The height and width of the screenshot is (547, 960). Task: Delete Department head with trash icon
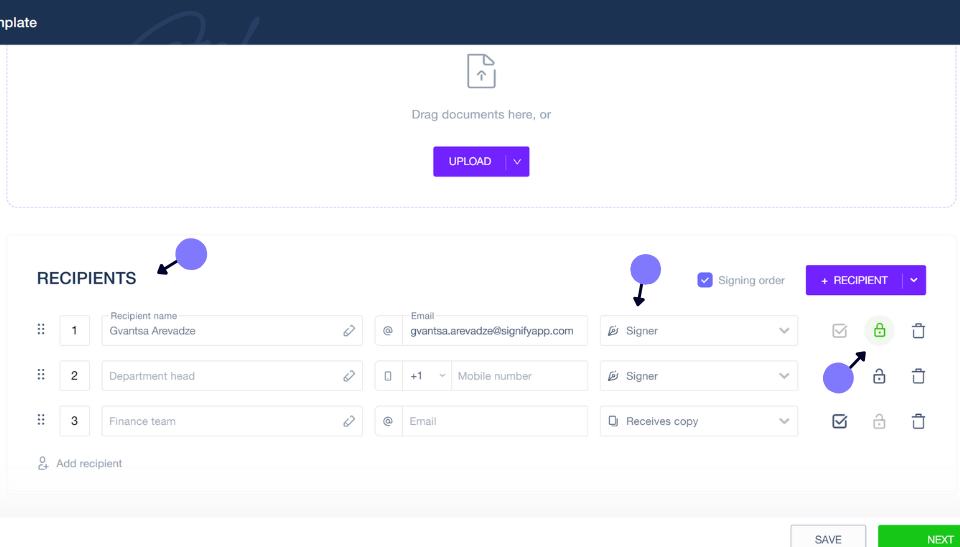pos(918,376)
